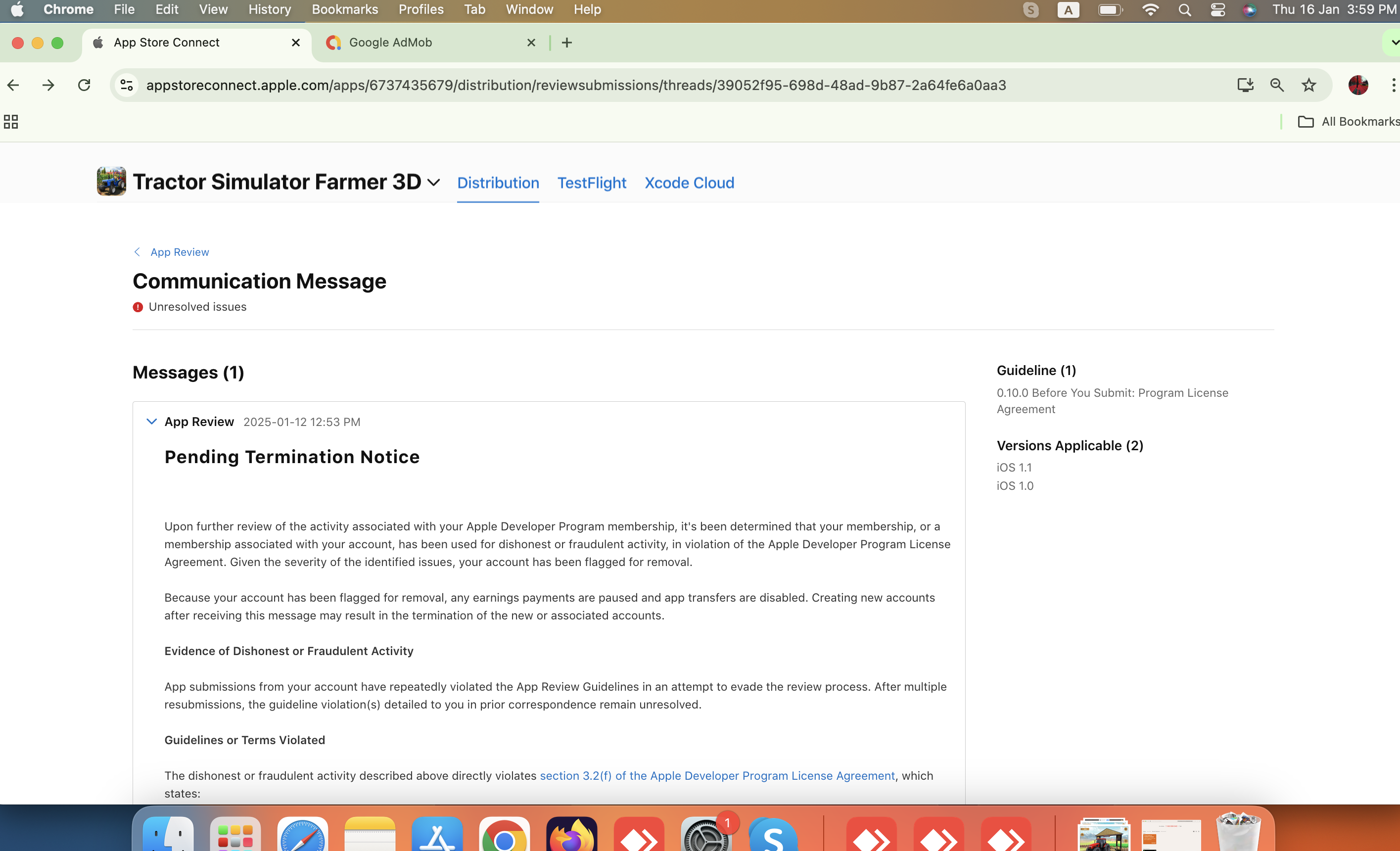Open the section 3.2(f) License Agreement link

point(717,775)
